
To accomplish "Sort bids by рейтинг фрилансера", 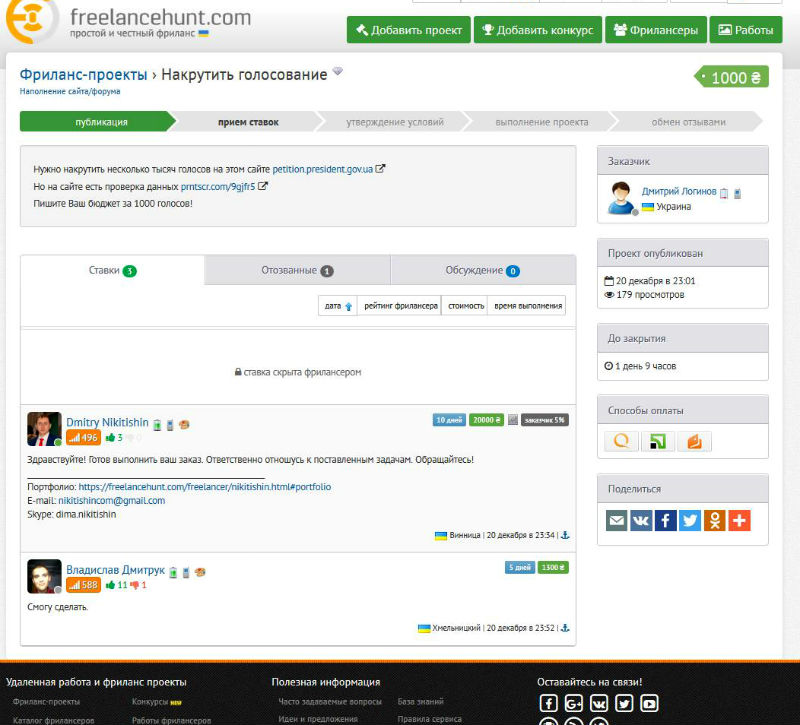I will click(x=399, y=306).
